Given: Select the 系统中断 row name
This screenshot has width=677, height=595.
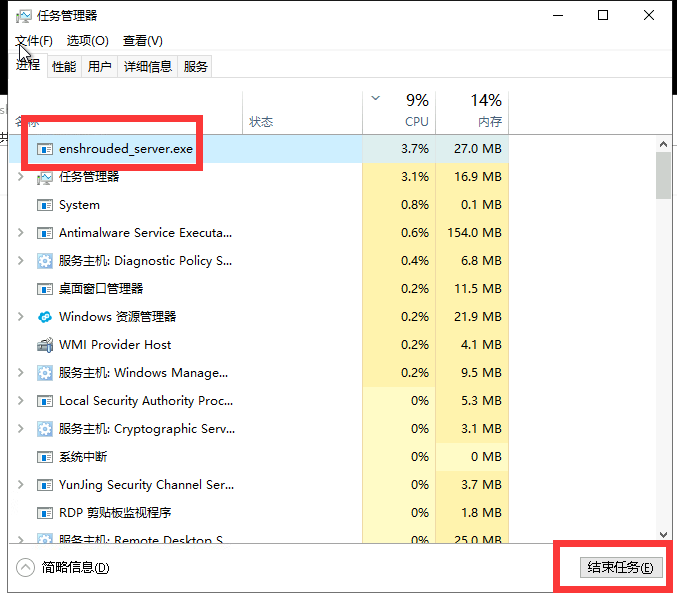Looking at the screenshot, I should tap(83, 457).
